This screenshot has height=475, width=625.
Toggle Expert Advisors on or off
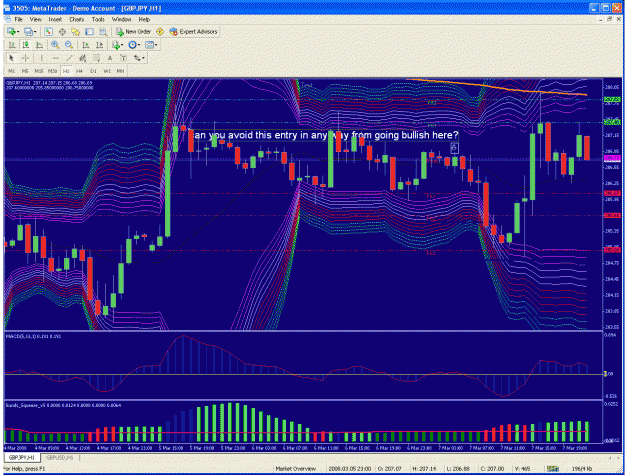coord(193,31)
